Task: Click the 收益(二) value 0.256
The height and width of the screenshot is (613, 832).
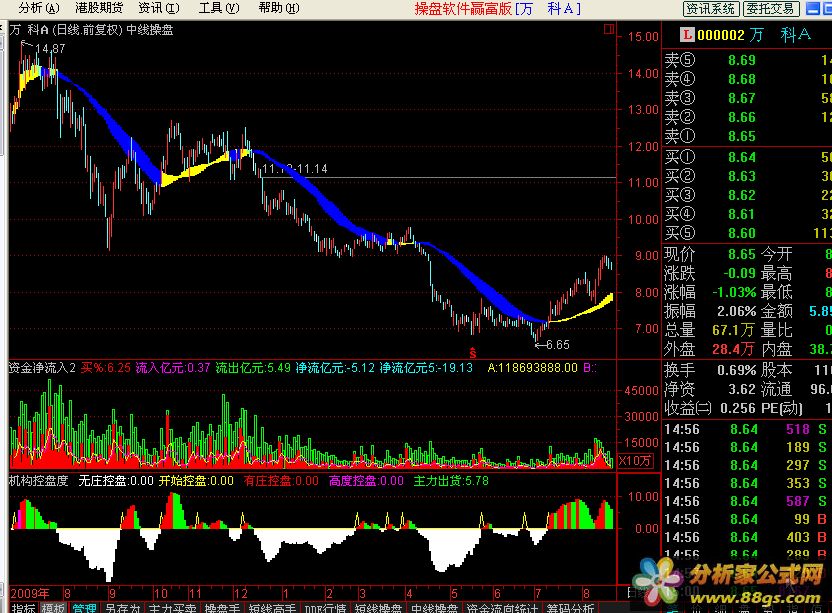Action: click(x=738, y=408)
